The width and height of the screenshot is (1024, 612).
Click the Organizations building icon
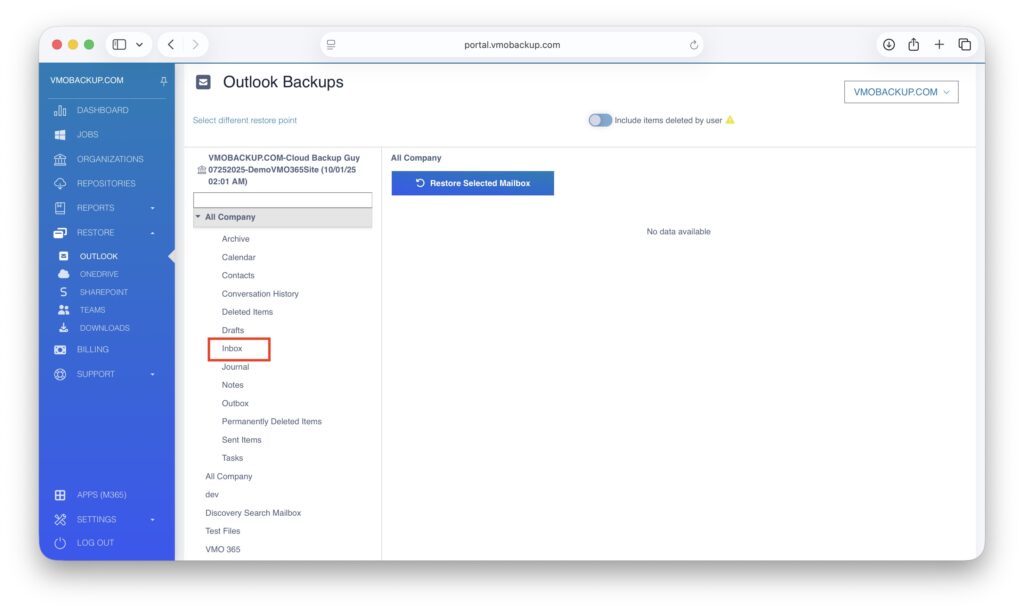(60, 159)
